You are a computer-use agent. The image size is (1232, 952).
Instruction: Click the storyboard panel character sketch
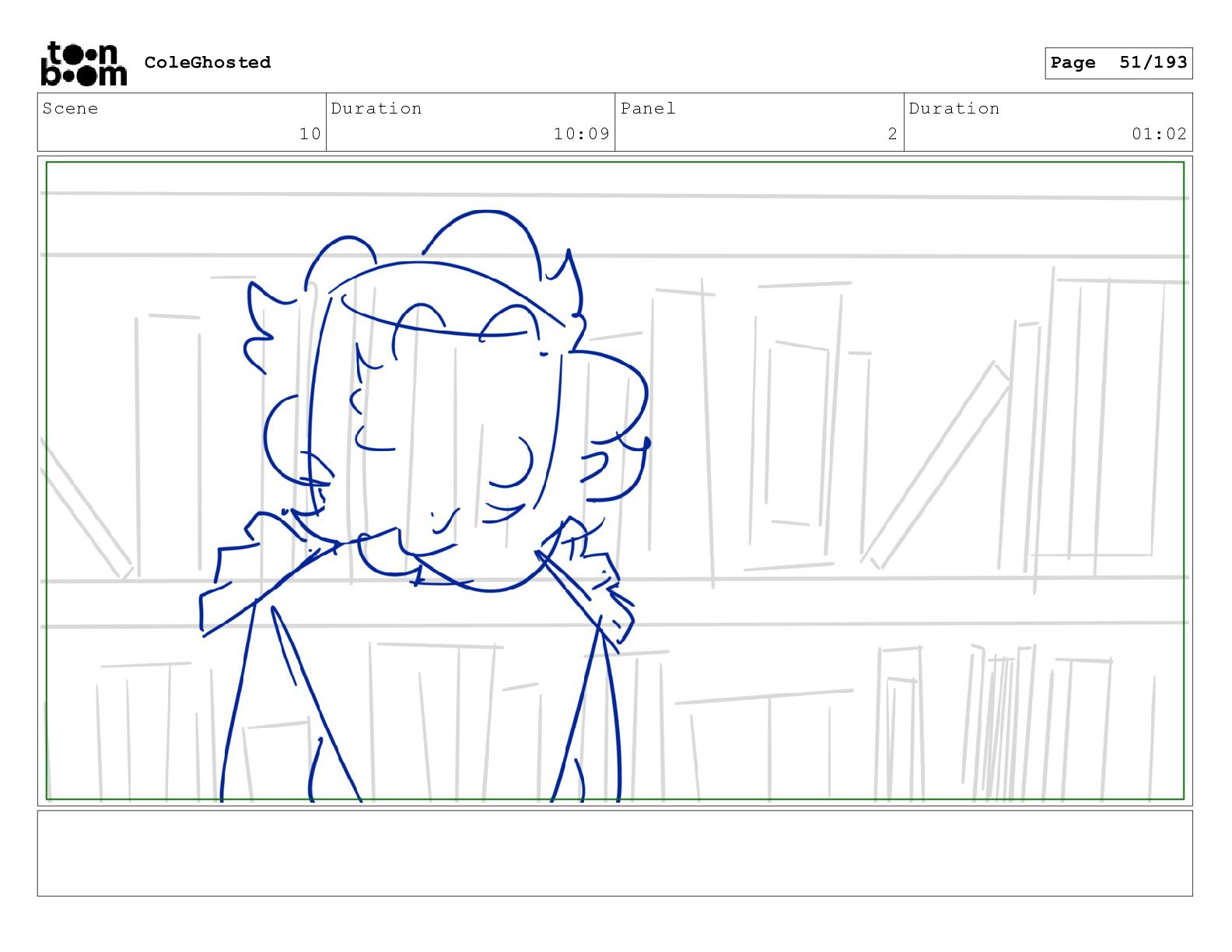click(x=424, y=506)
